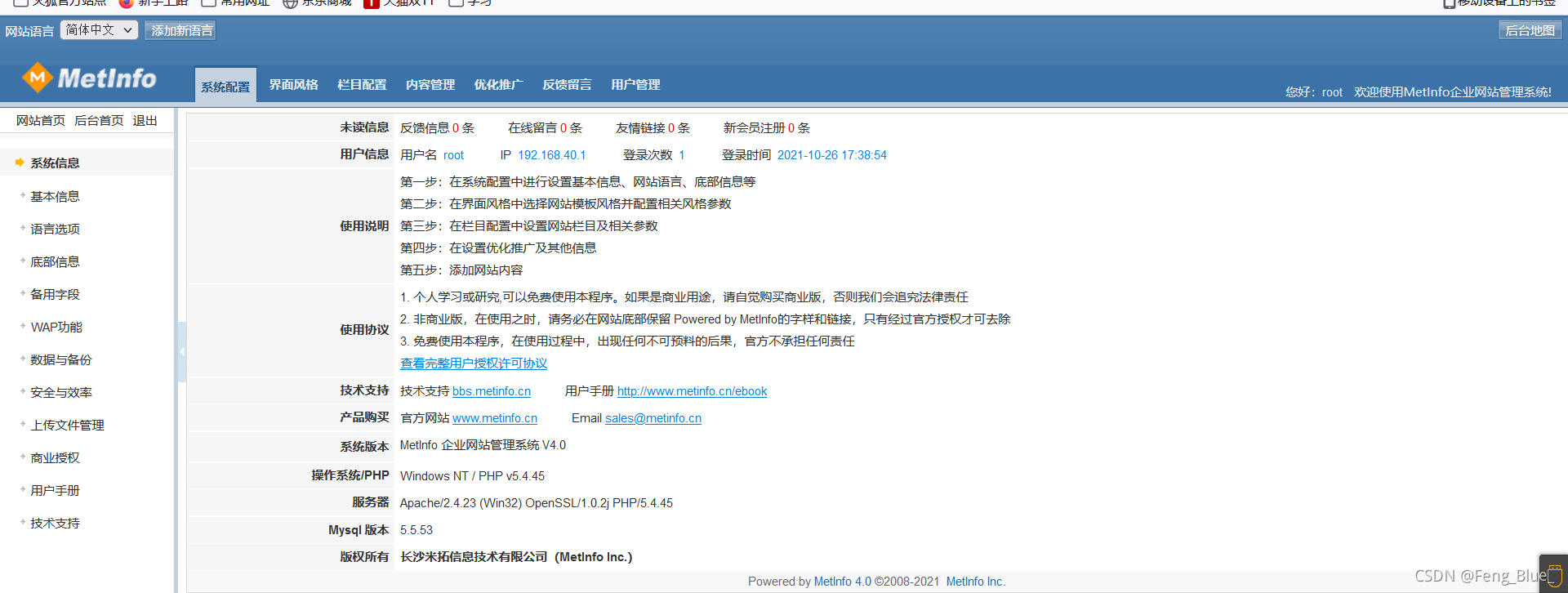
Task: Open 上传文件管理 in the sidebar
Action: pos(67,426)
